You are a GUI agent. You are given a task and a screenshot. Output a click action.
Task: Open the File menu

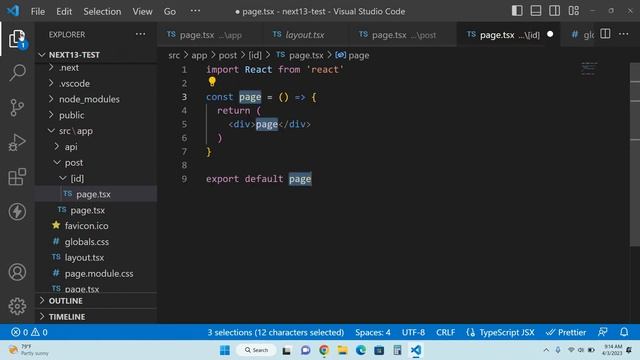pyautogui.click(x=38, y=11)
